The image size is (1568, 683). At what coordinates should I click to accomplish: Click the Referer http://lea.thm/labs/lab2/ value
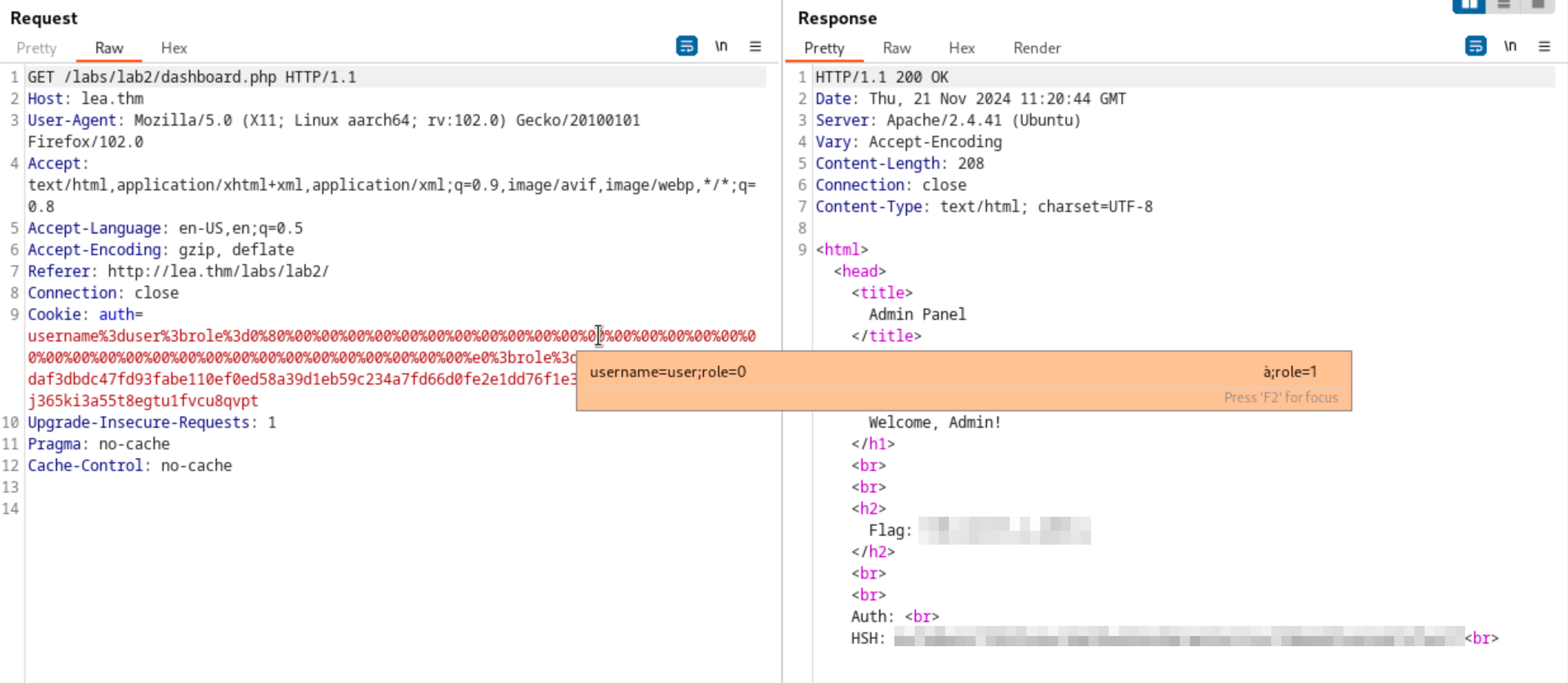click(x=218, y=272)
